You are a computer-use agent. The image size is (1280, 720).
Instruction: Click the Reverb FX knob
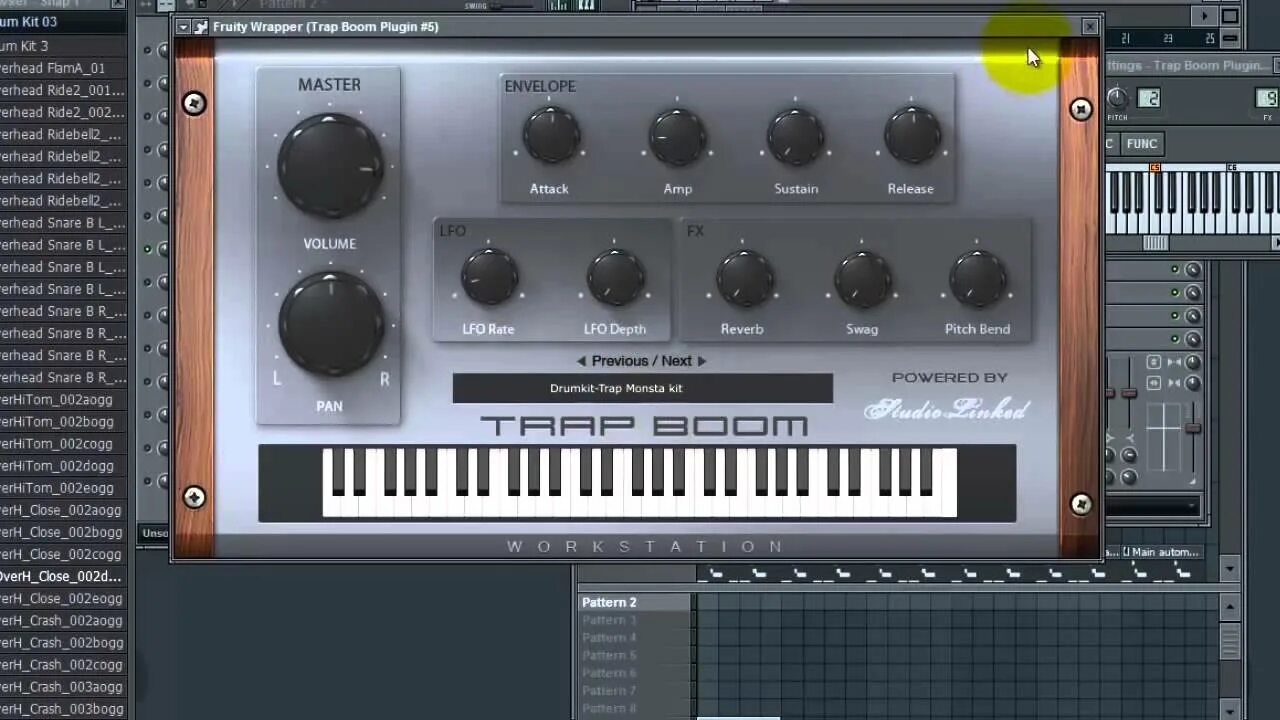point(743,278)
